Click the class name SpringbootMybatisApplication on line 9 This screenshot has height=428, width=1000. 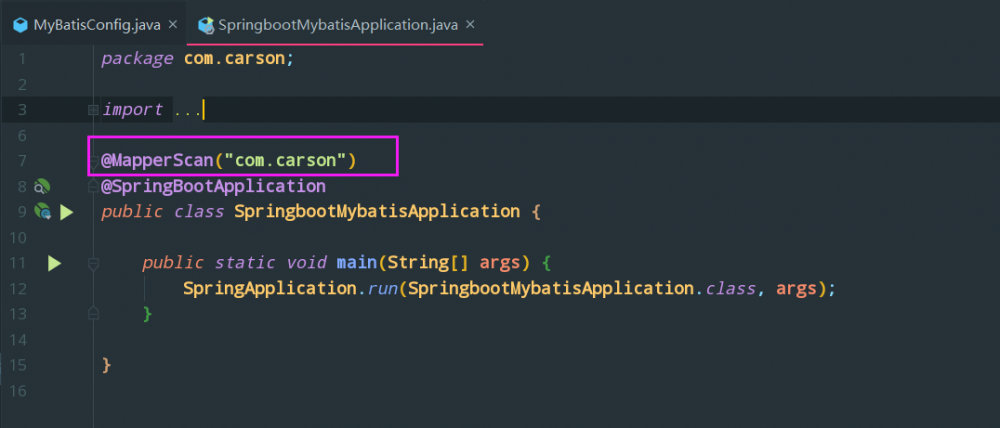[x=377, y=212]
